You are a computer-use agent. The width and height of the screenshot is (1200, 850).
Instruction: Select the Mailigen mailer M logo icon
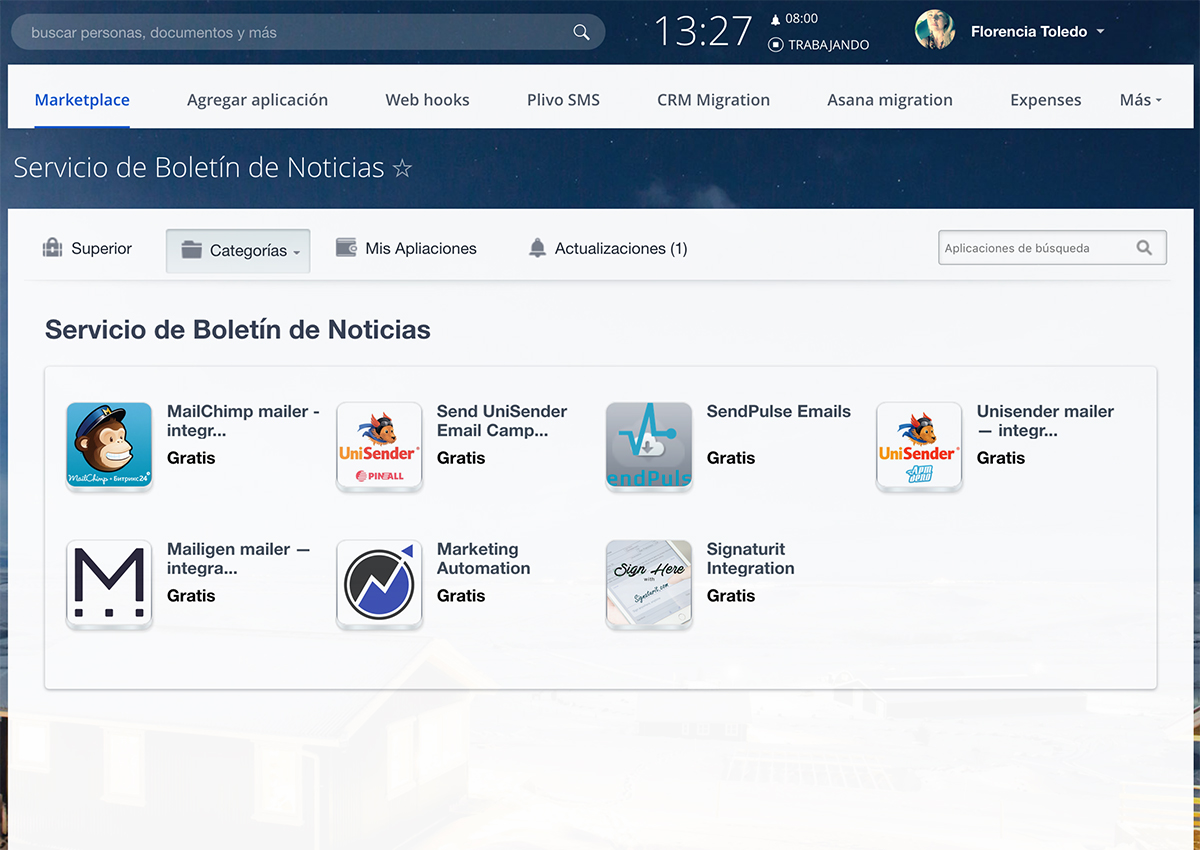coord(109,583)
